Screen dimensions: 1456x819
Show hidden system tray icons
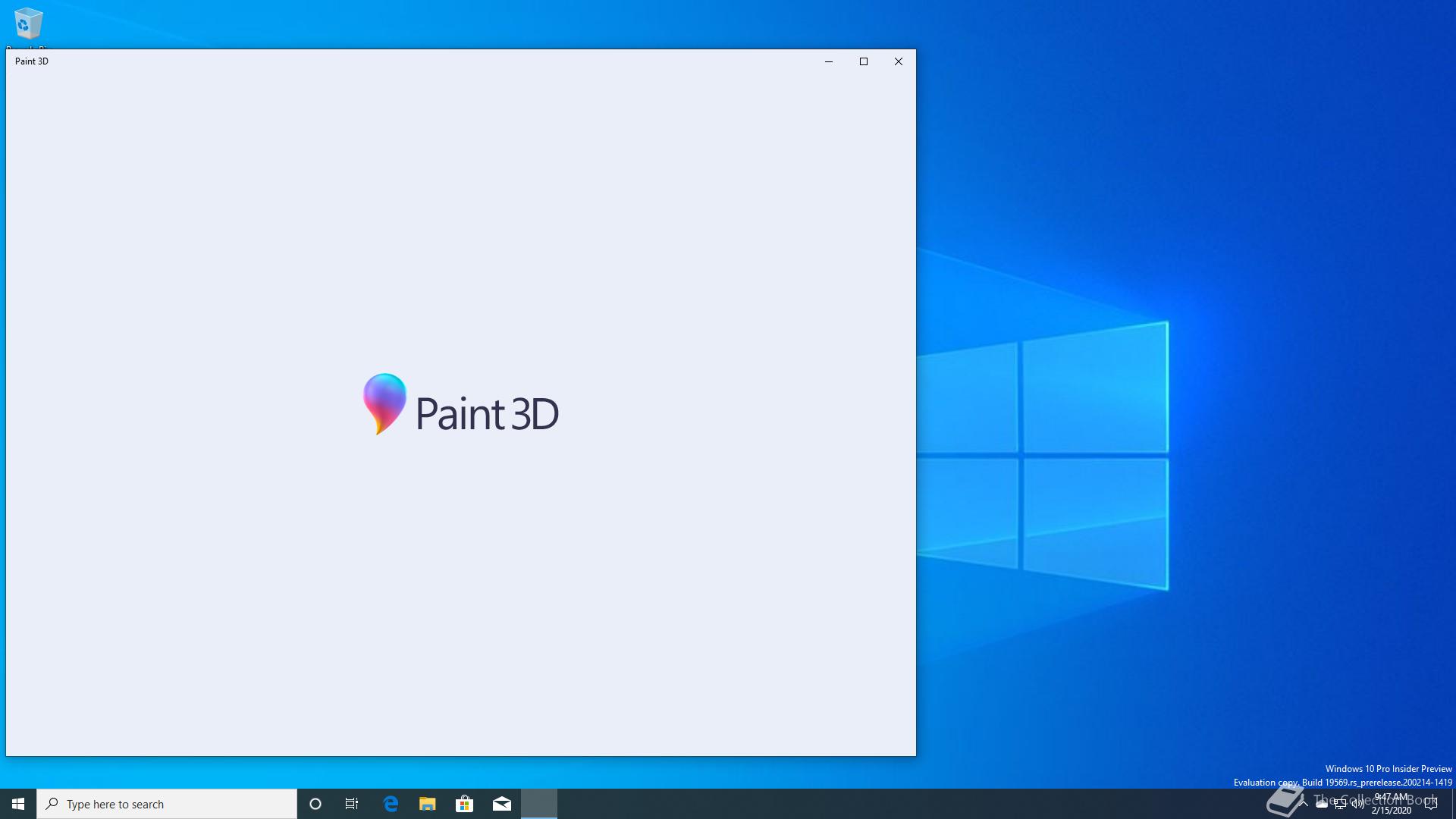1304,804
